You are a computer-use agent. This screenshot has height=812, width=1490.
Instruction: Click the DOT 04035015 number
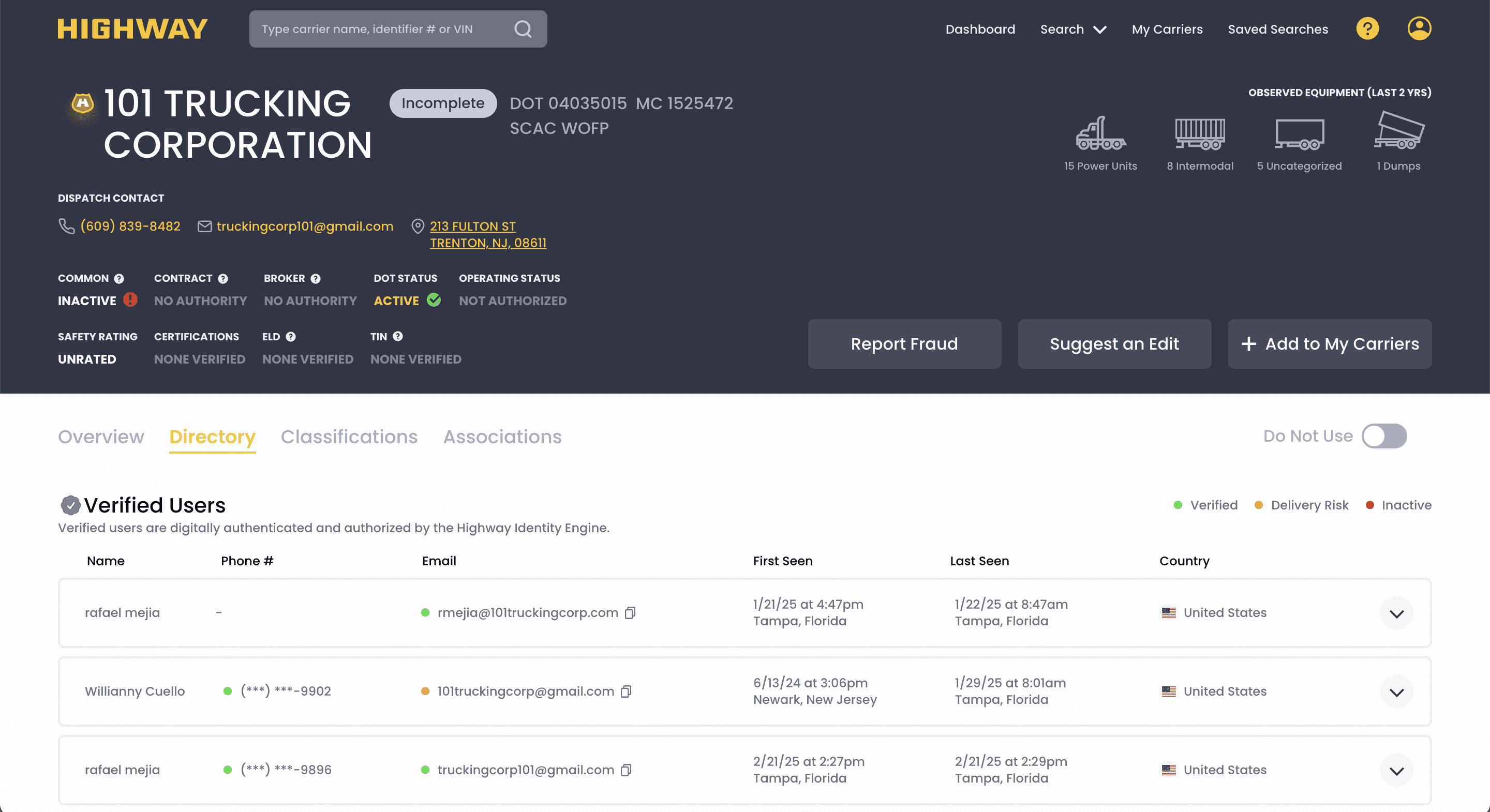click(568, 103)
